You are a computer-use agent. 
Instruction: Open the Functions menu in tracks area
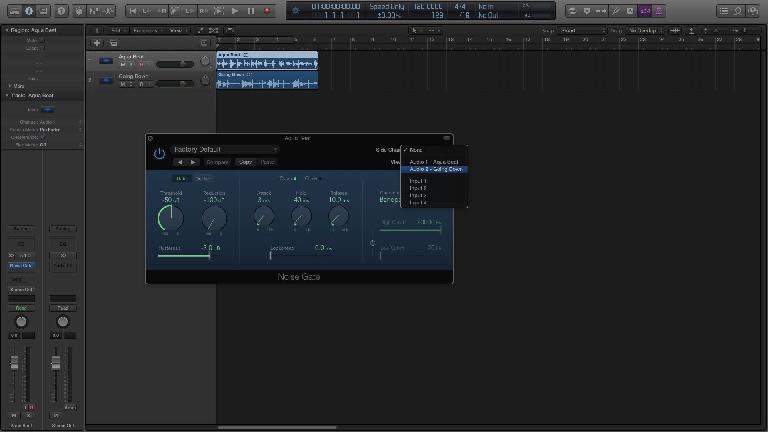[146, 30]
